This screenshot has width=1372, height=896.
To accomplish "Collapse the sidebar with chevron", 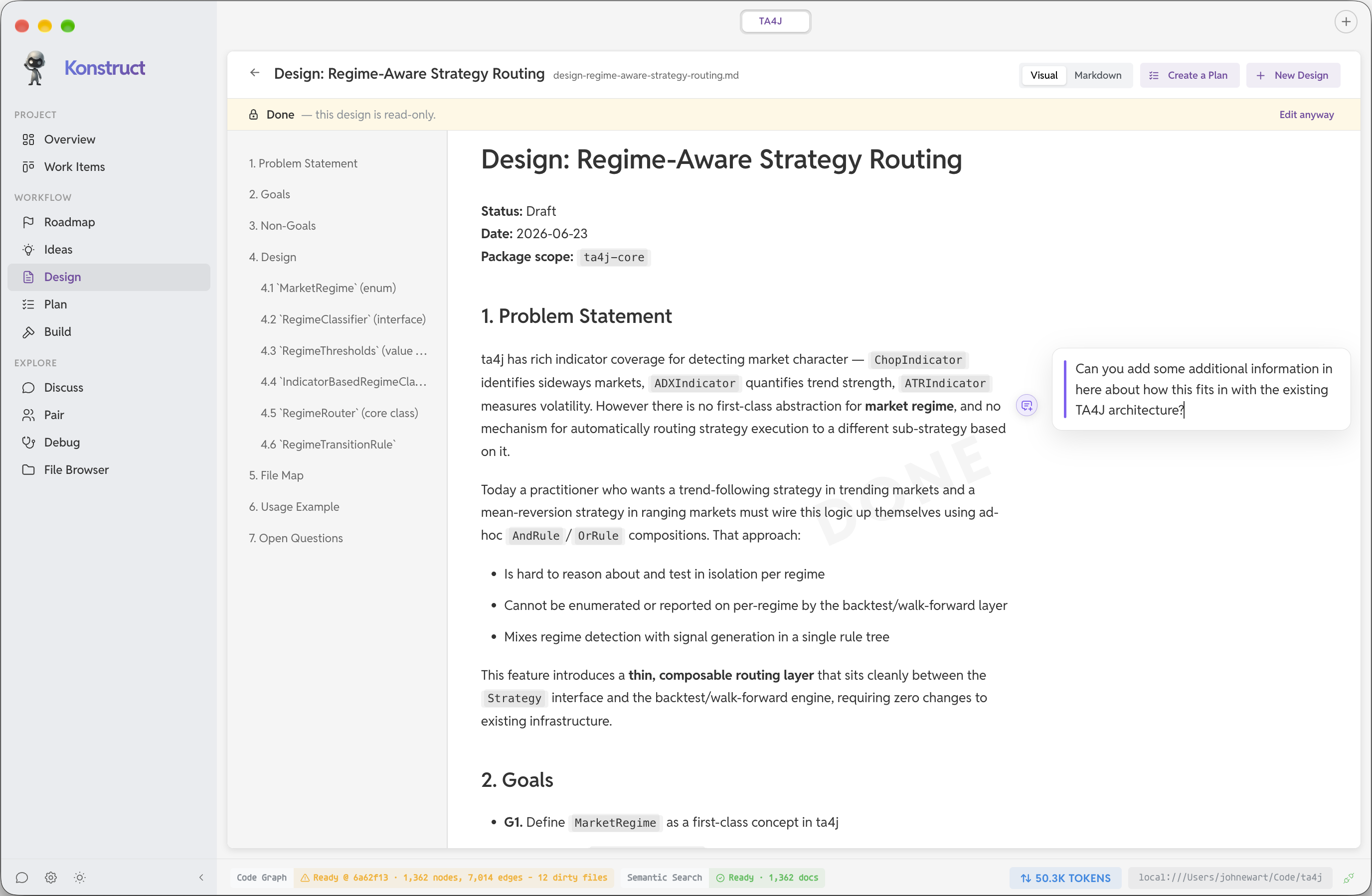I will (x=201, y=877).
